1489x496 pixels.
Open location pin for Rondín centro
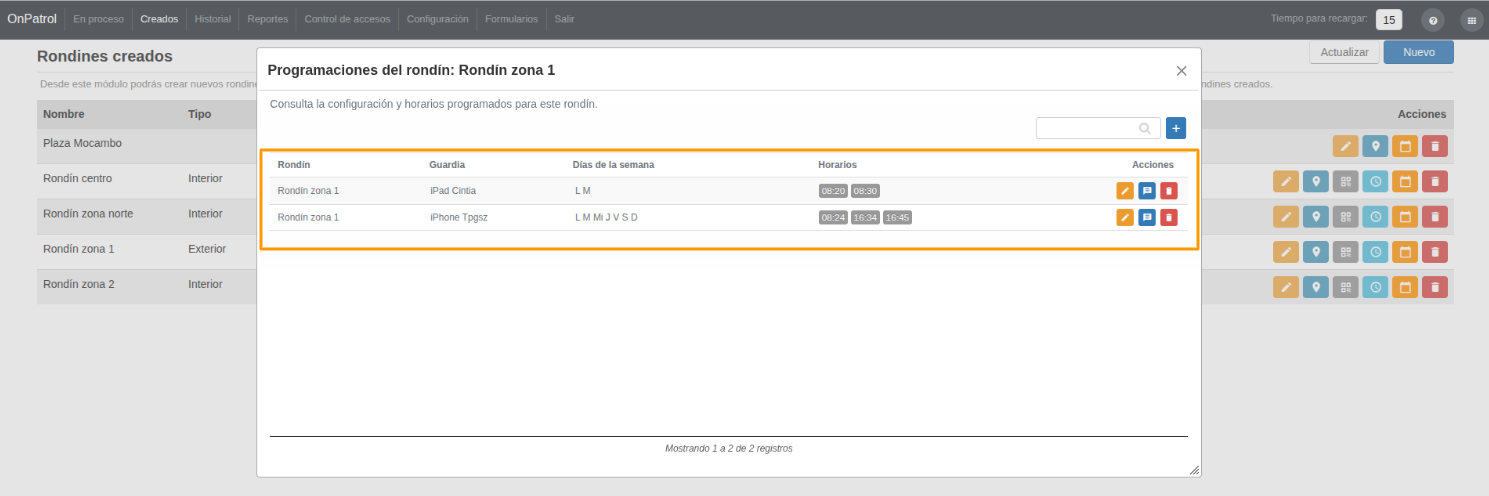pyautogui.click(x=1316, y=181)
